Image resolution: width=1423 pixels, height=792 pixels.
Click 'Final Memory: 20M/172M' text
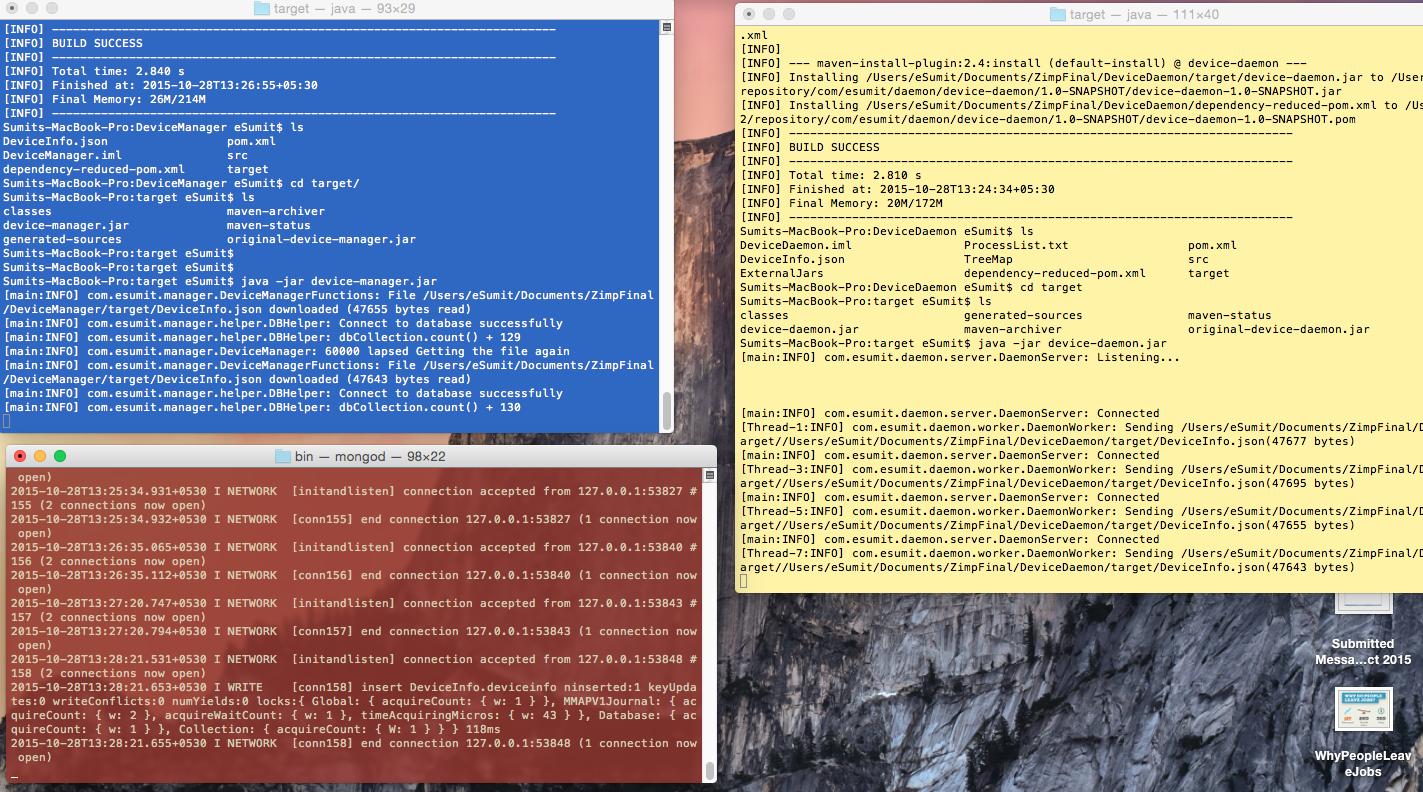click(x=866, y=203)
